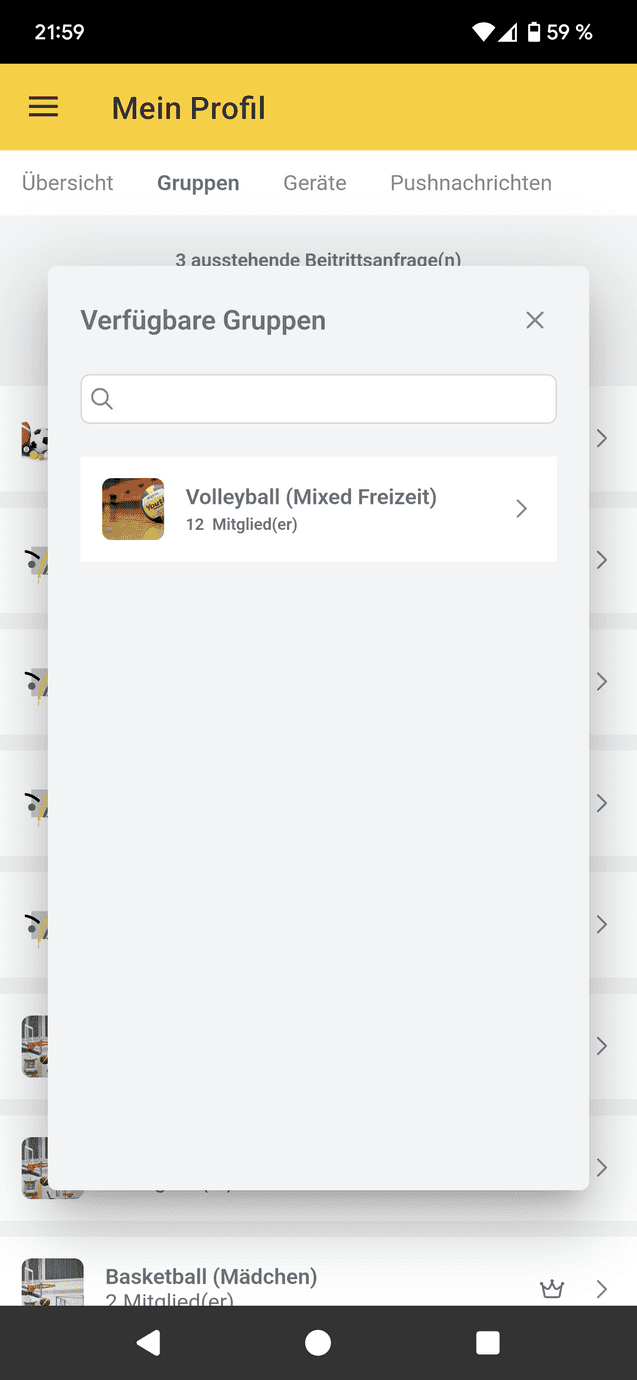Open first background group row chevron
Image resolution: width=637 pixels, height=1380 pixels.
[602, 438]
